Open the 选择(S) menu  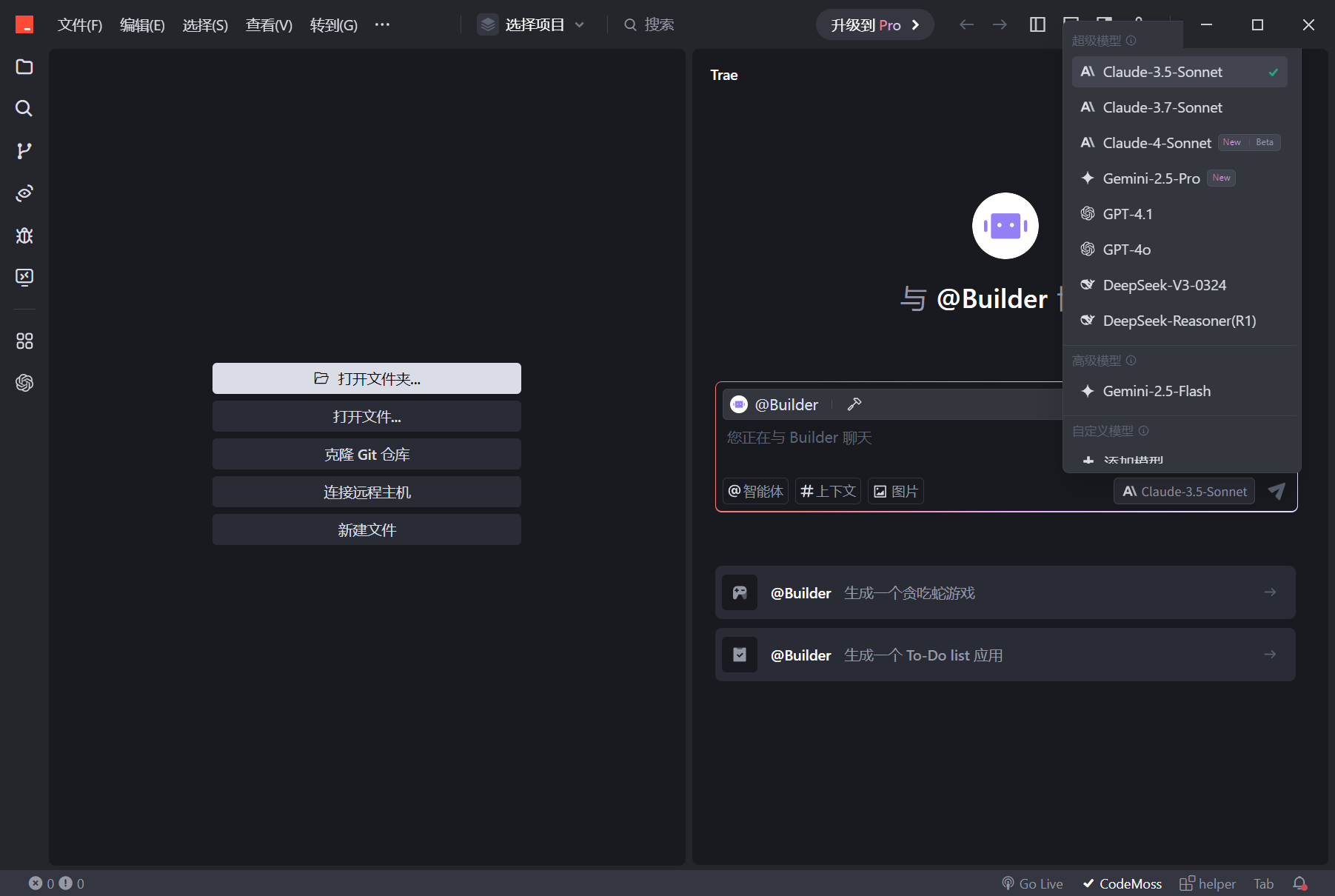point(205,25)
